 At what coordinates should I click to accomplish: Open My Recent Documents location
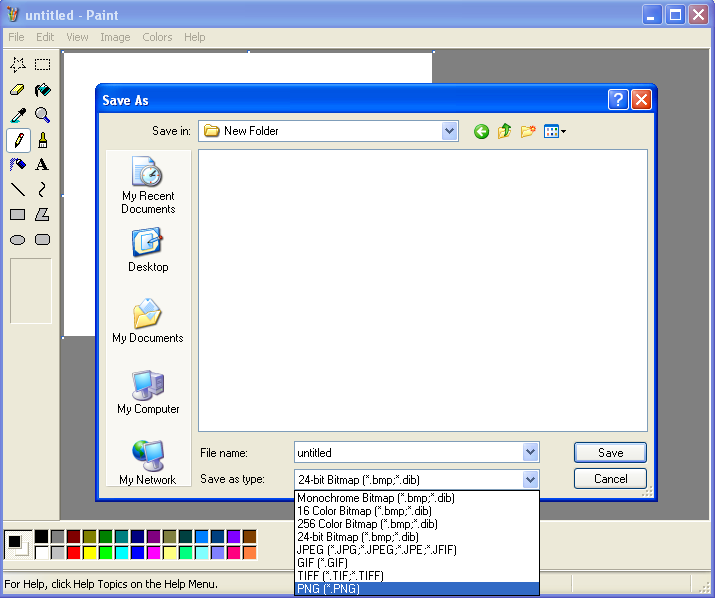148,185
